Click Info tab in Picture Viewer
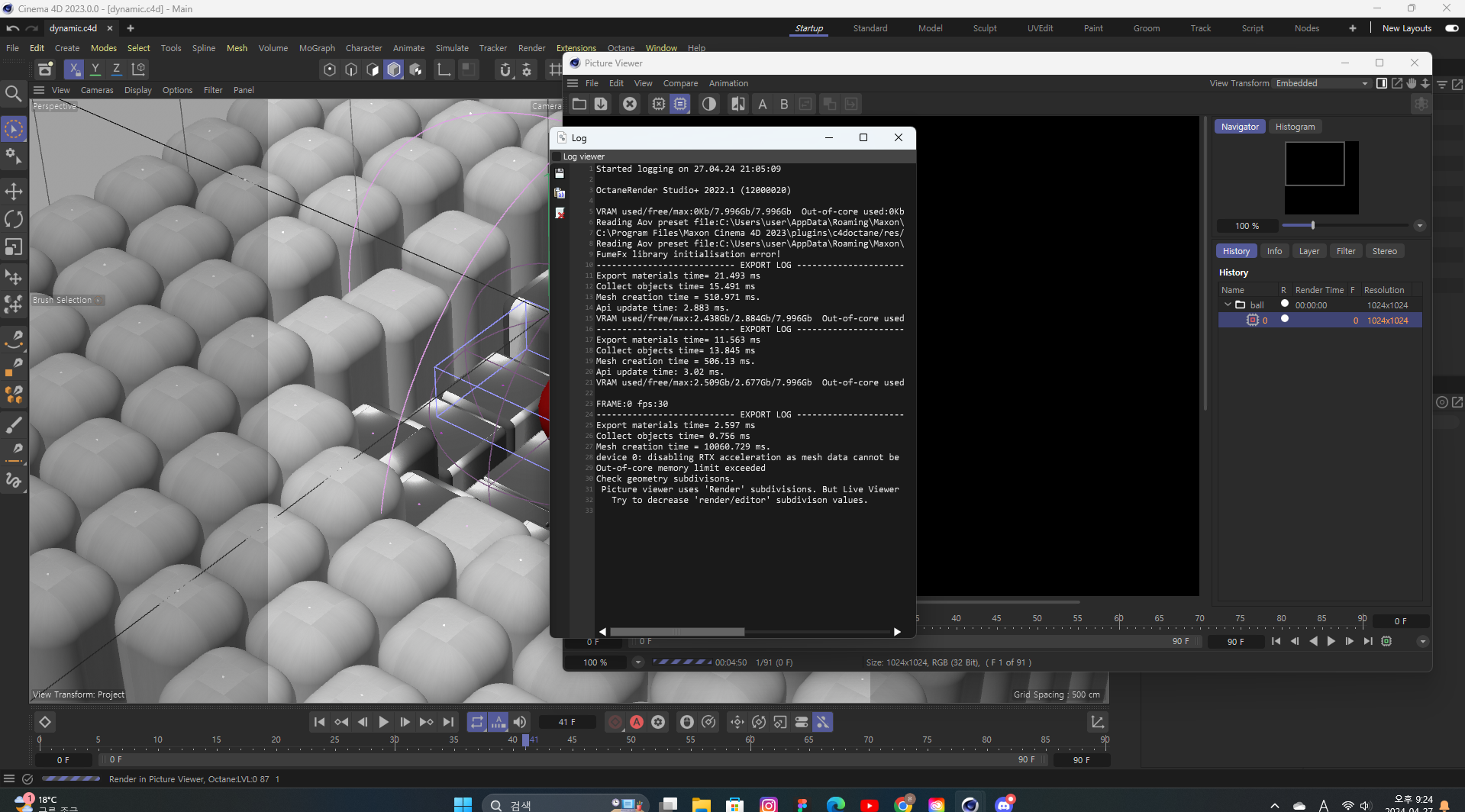 coord(1274,251)
